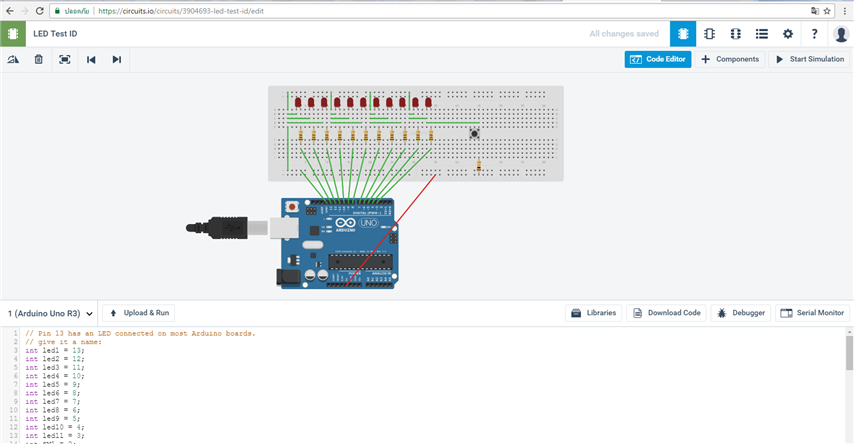Open the Serial Monitor
854x444 pixels.
(x=812, y=313)
